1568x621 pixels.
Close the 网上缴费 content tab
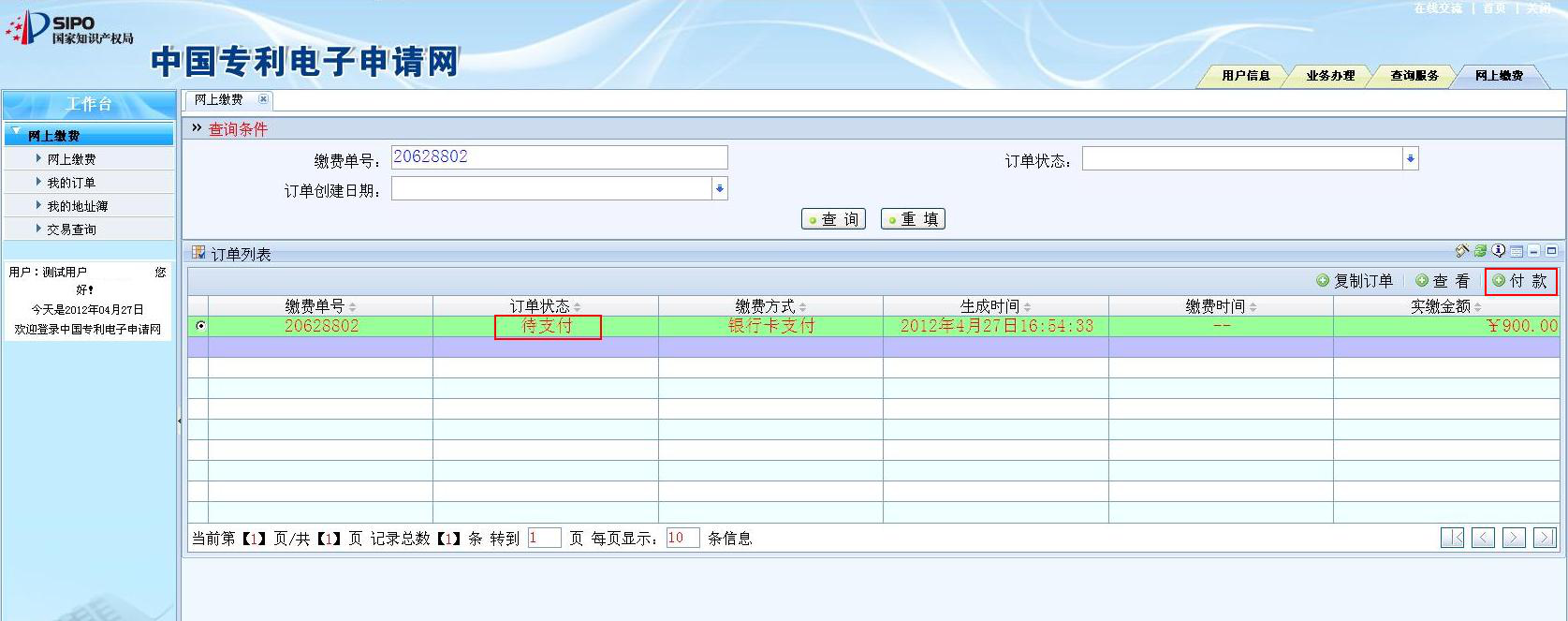[x=263, y=99]
